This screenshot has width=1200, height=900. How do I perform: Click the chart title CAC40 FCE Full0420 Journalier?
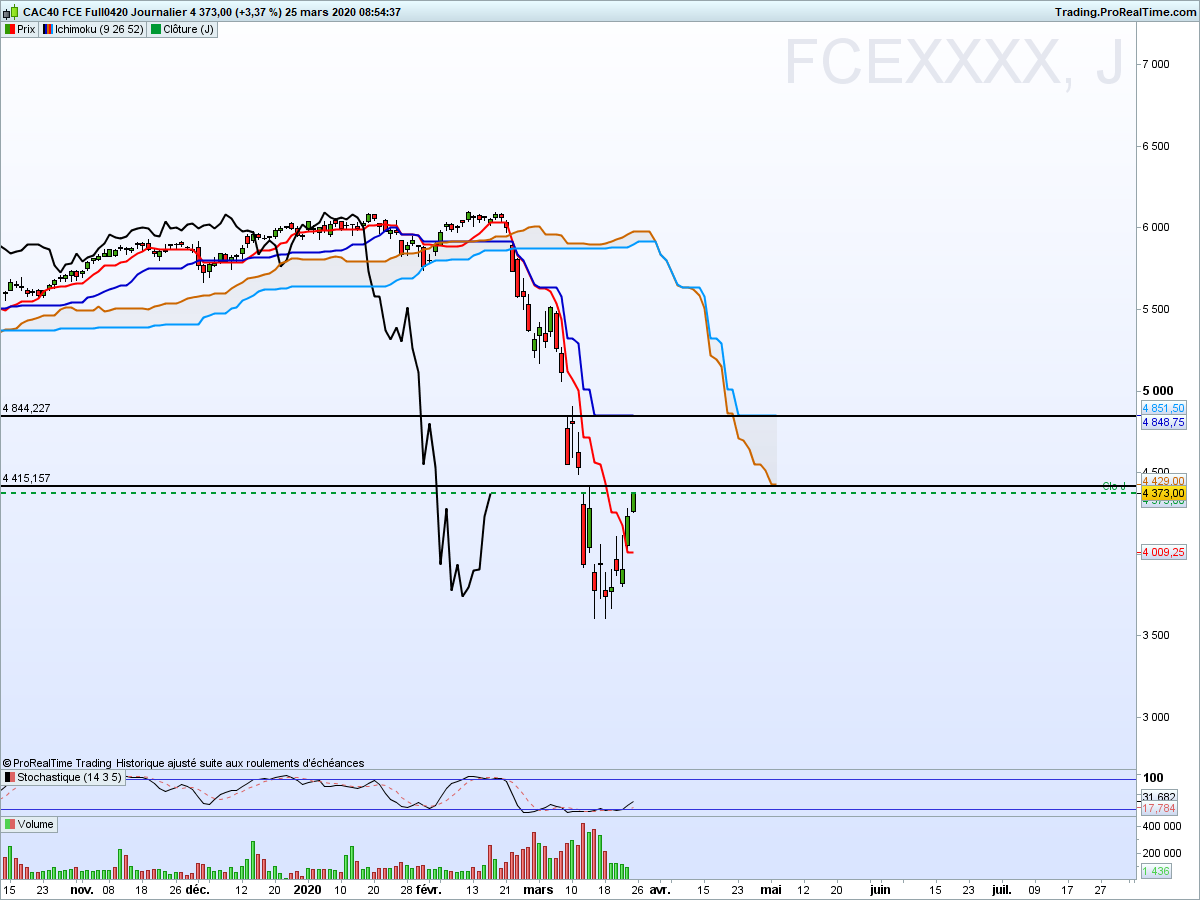point(103,12)
